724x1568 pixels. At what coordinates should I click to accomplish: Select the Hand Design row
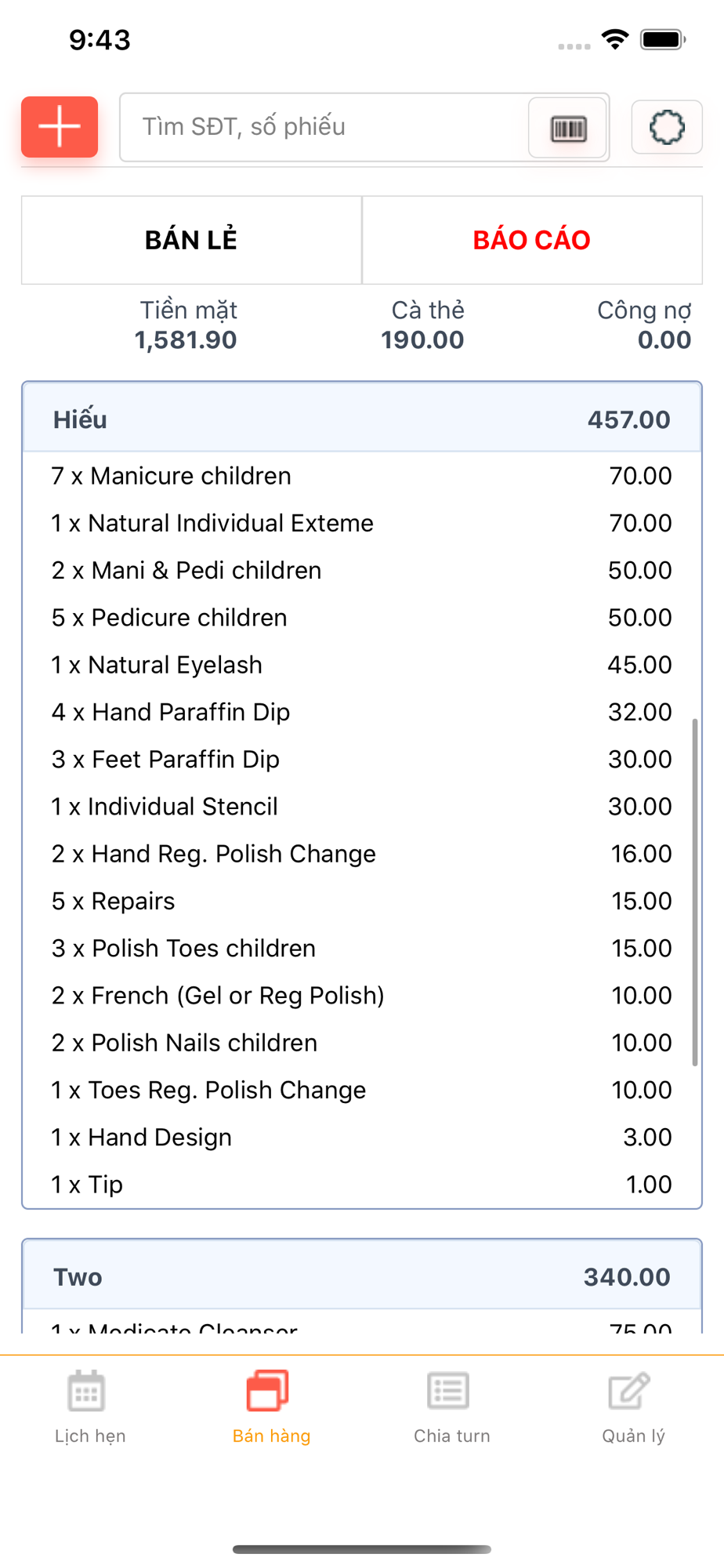361,1138
